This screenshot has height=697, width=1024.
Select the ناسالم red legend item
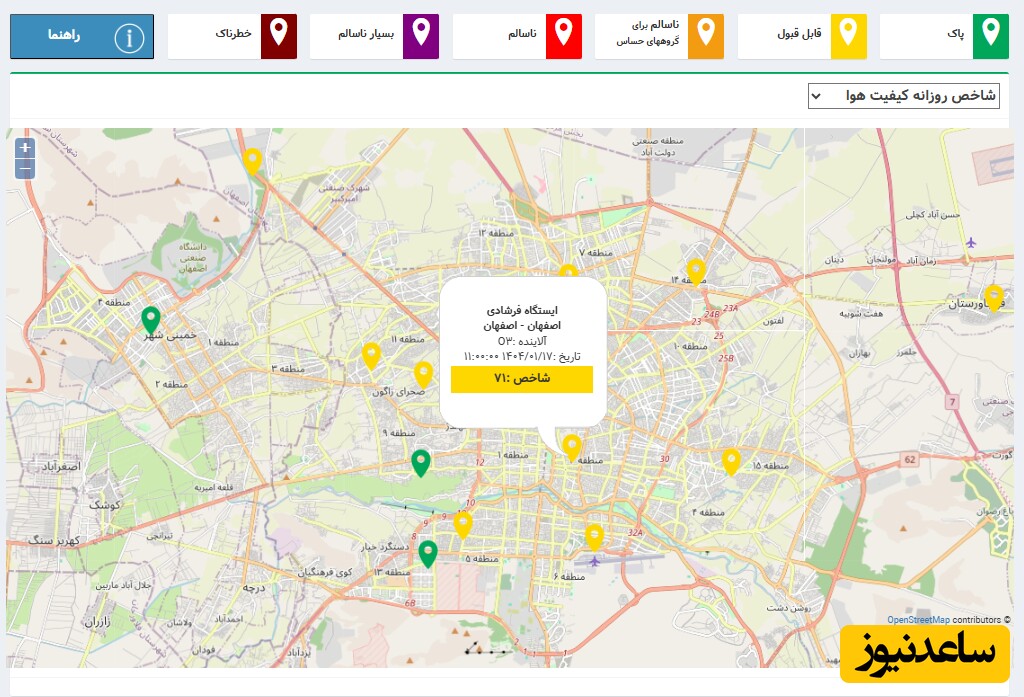517,36
